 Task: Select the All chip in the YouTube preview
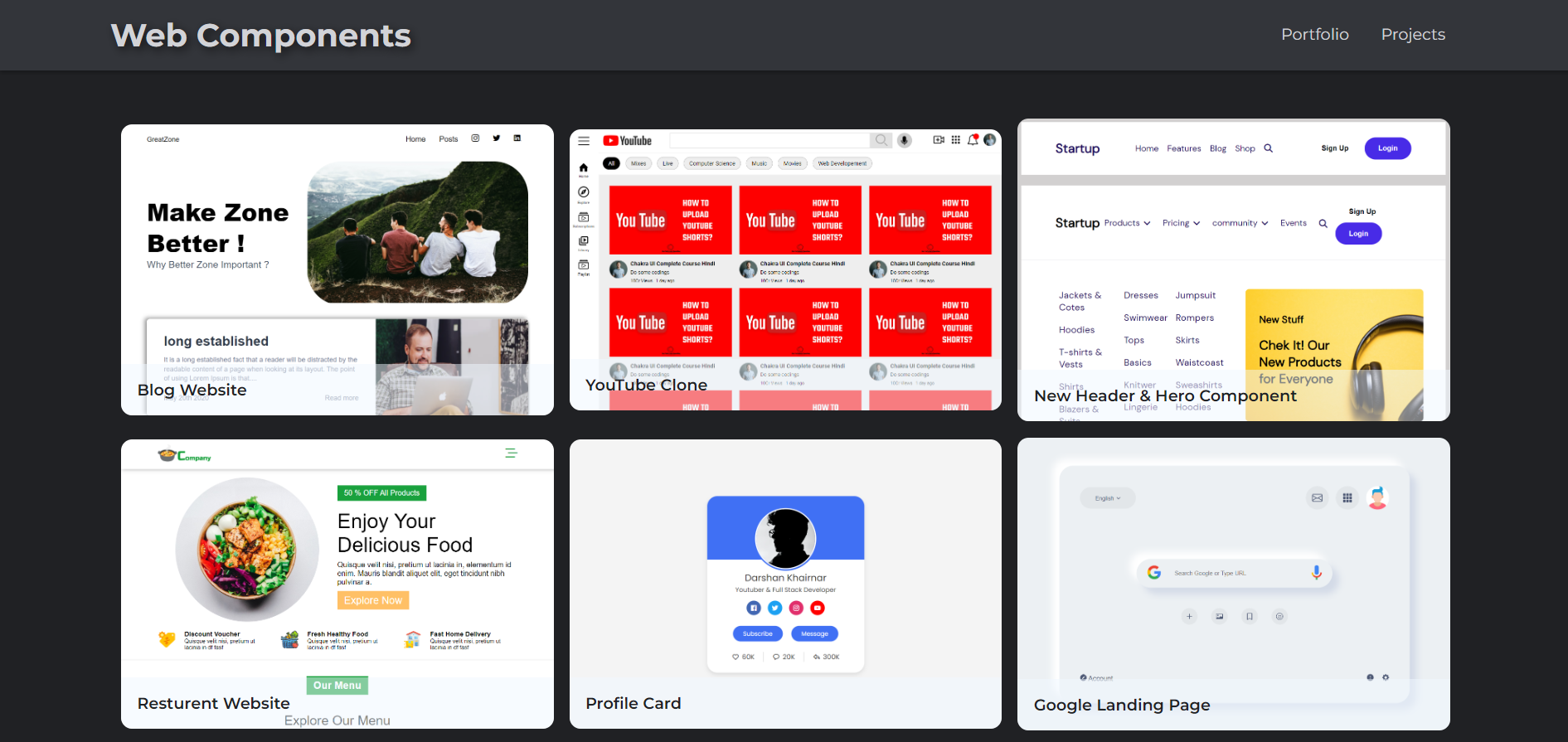pyautogui.click(x=611, y=163)
